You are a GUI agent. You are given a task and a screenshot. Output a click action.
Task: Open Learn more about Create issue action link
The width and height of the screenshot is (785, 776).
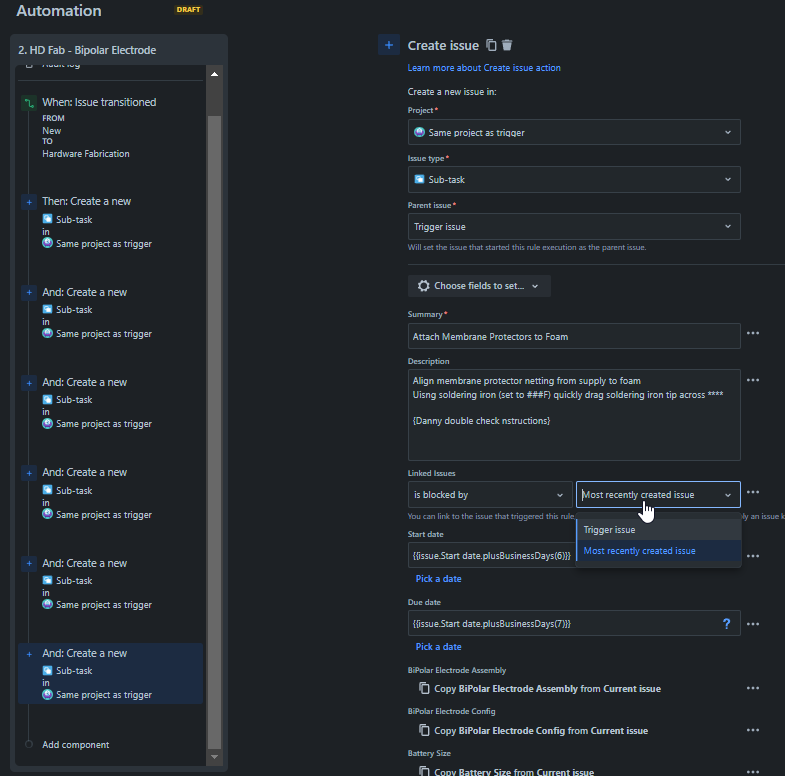coord(484,68)
